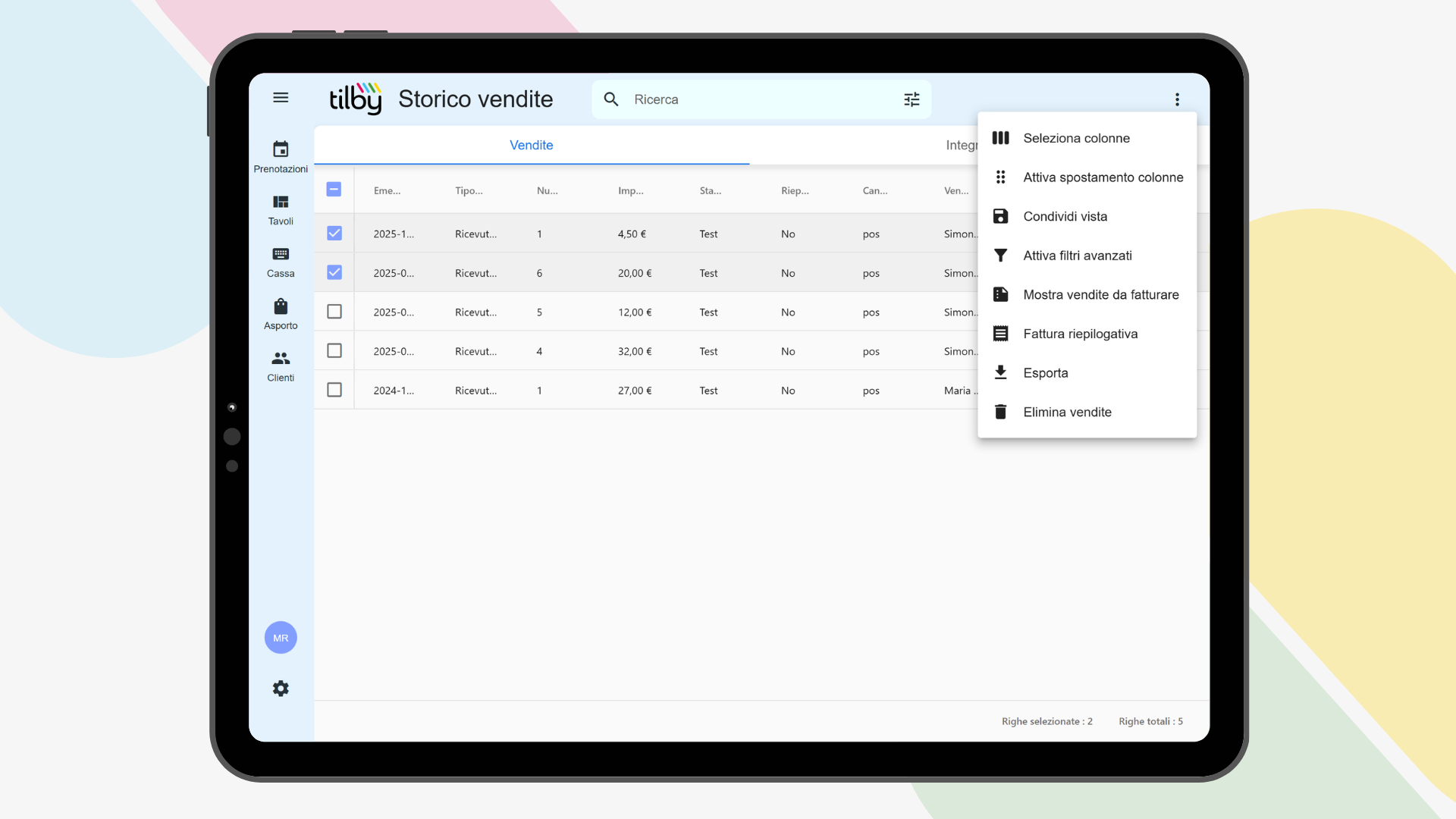Click the 2024-1... date cell
Screen dimensions: 1456x819
click(394, 391)
